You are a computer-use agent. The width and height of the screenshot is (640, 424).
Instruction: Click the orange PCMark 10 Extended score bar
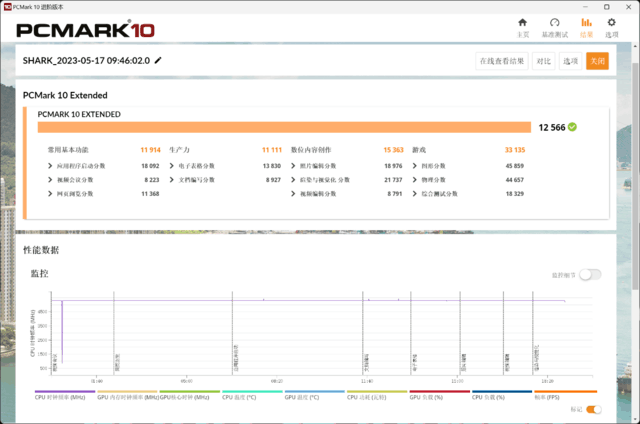(284, 127)
